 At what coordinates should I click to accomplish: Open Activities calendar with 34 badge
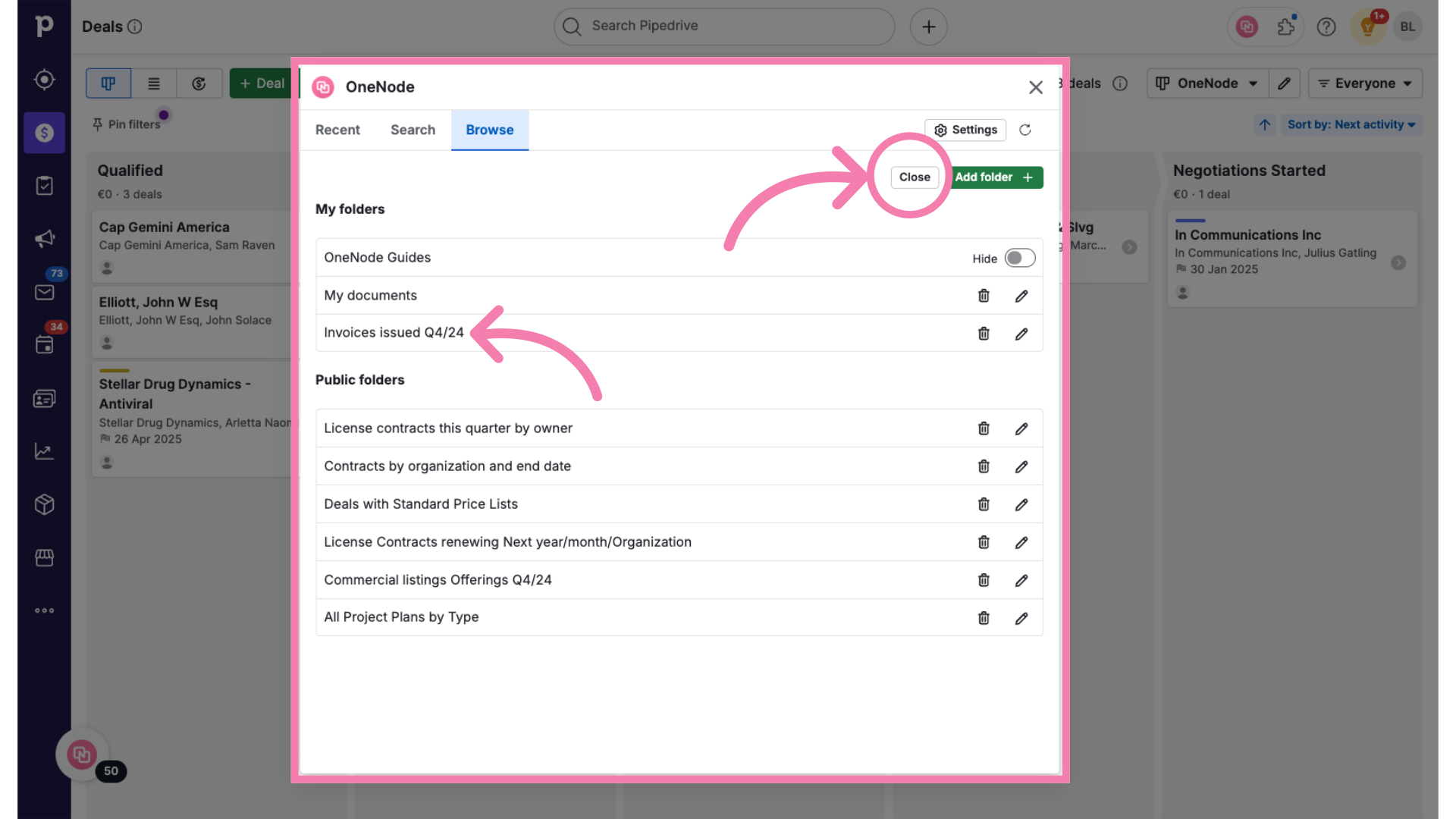pos(44,345)
